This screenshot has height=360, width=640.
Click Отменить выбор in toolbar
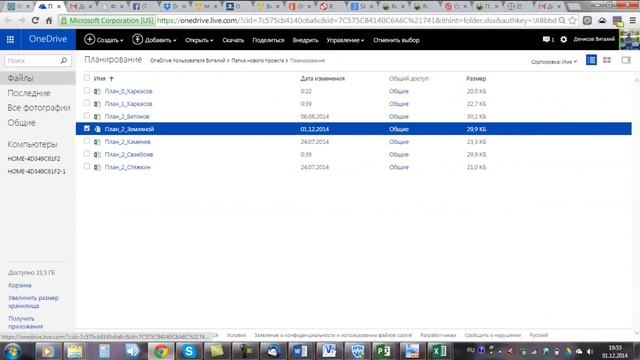click(396, 40)
